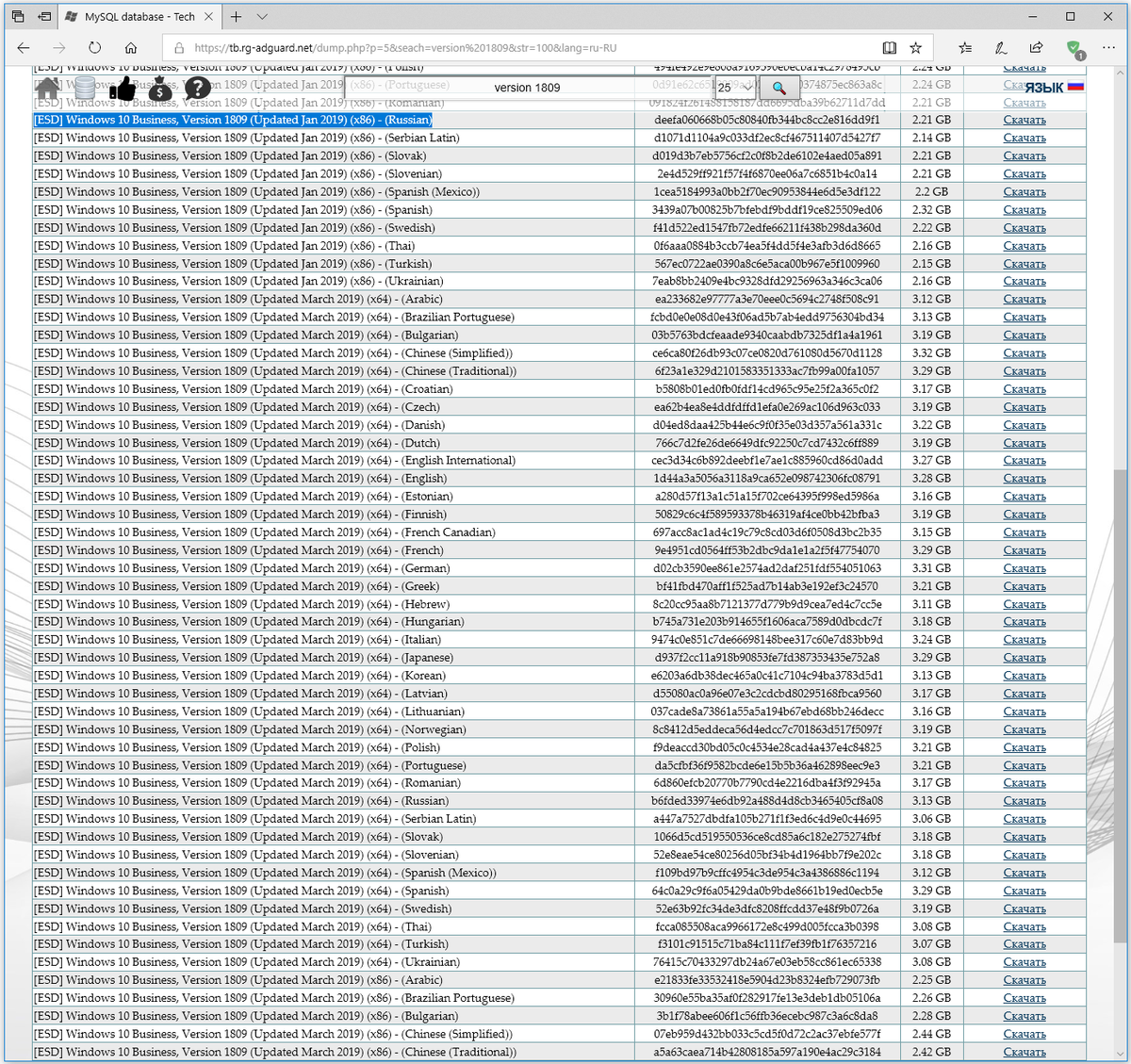This screenshot has width=1131, height=1064.
Task: Click the money bag donate icon
Action: coord(160,89)
